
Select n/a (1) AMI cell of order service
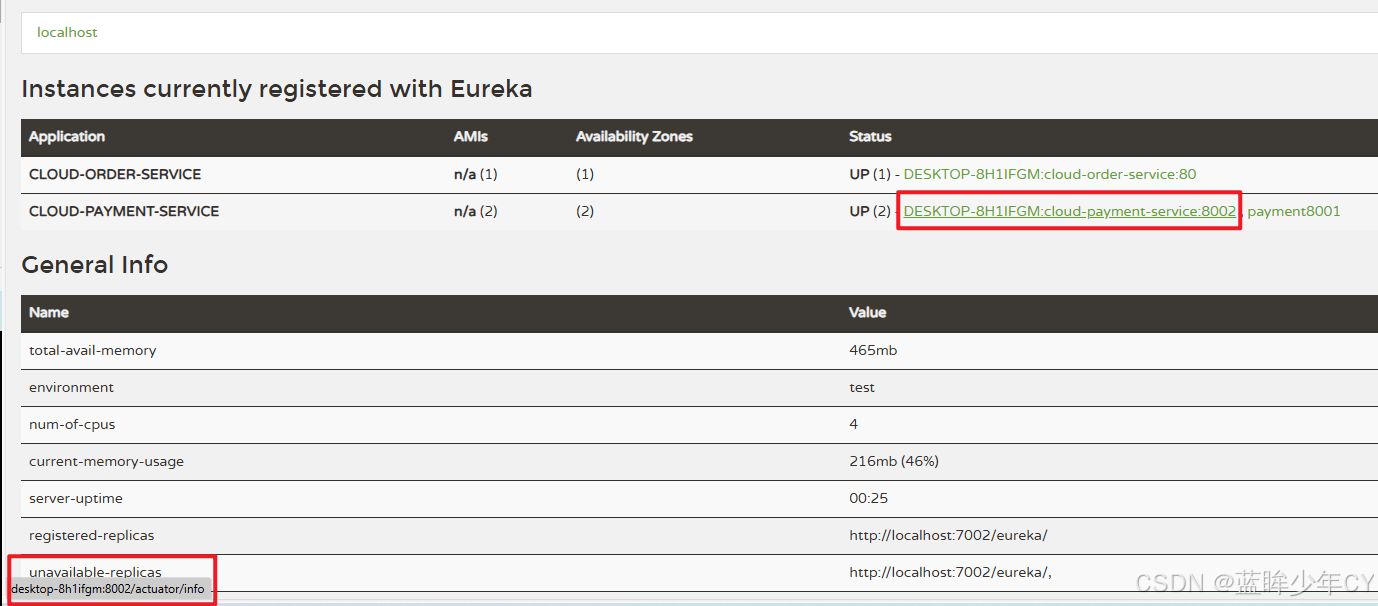point(476,174)
